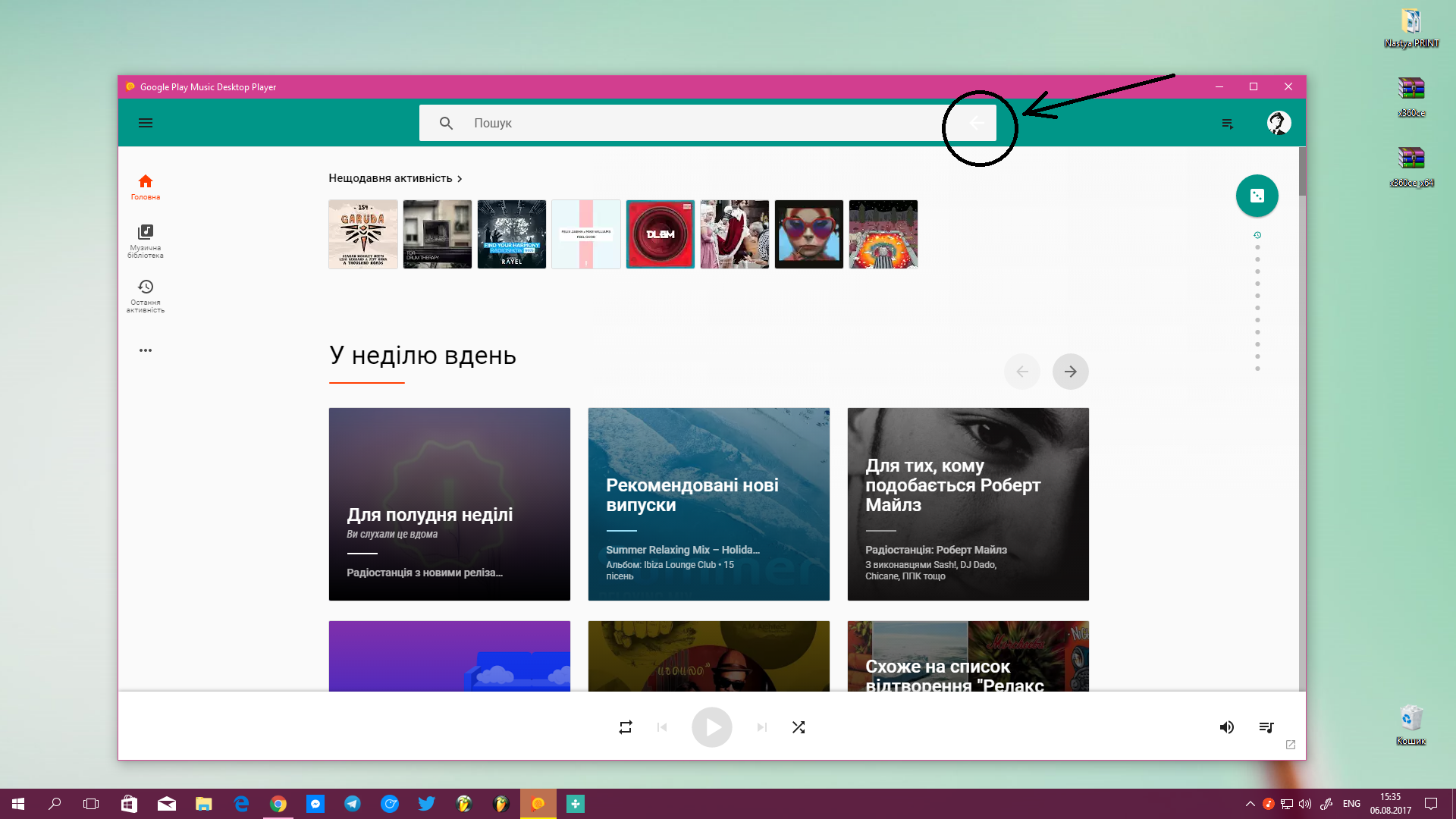Open the queue icon in top bar

click(1228, 124)
